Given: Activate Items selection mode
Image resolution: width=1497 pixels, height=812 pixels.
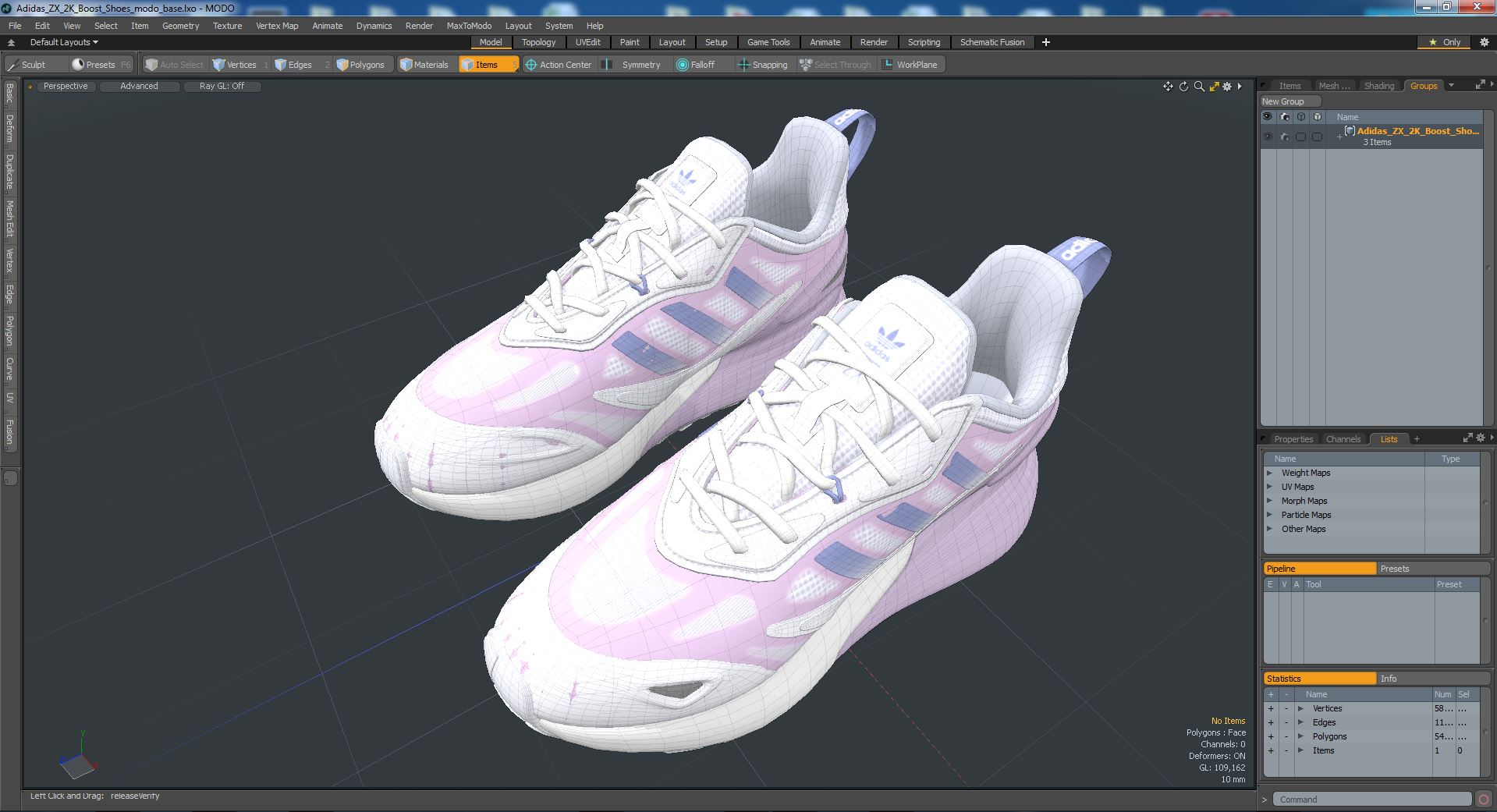Looking at the screenshot, I should tap(488, 65).
